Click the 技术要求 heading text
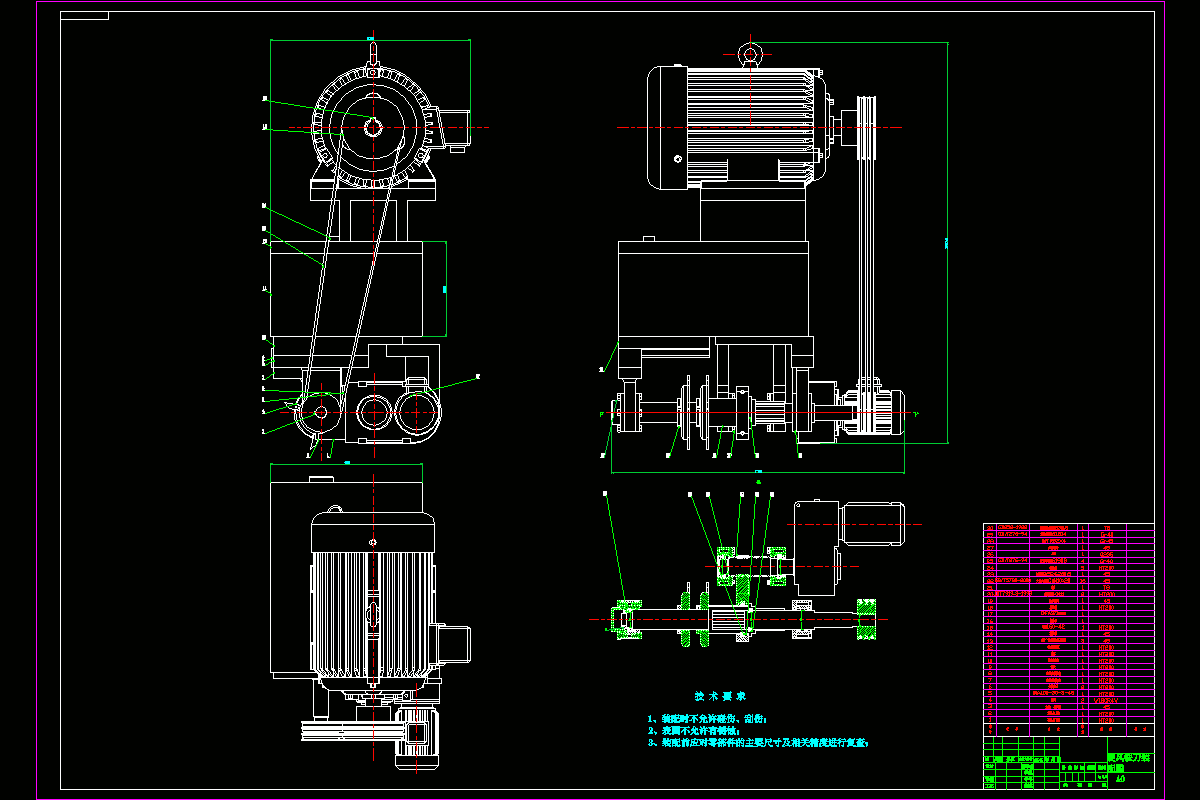1200x800 pixels. pyautogui.click(x=720, y=695)
